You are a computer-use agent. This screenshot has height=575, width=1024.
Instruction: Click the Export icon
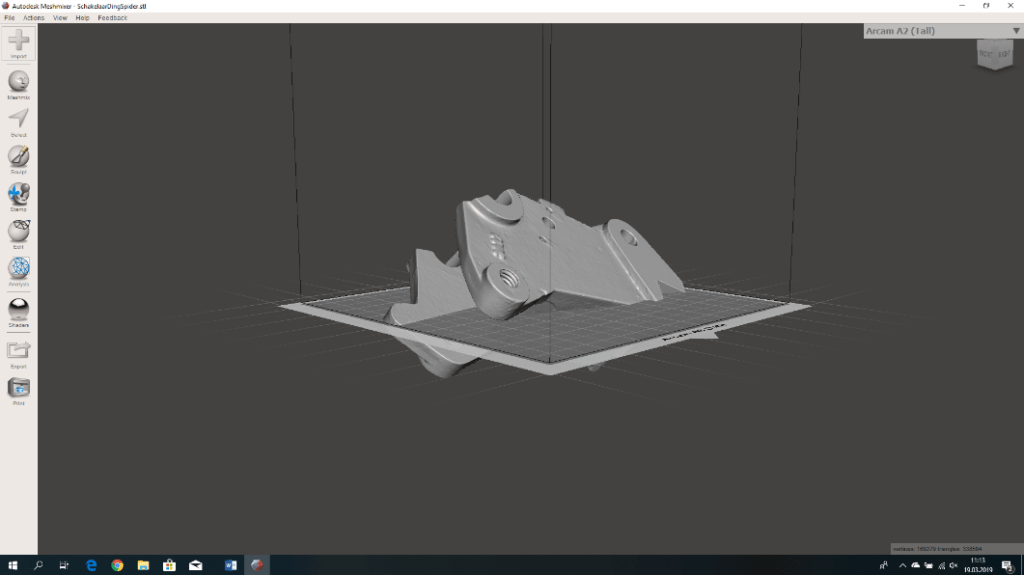click(x=18, y=350)
